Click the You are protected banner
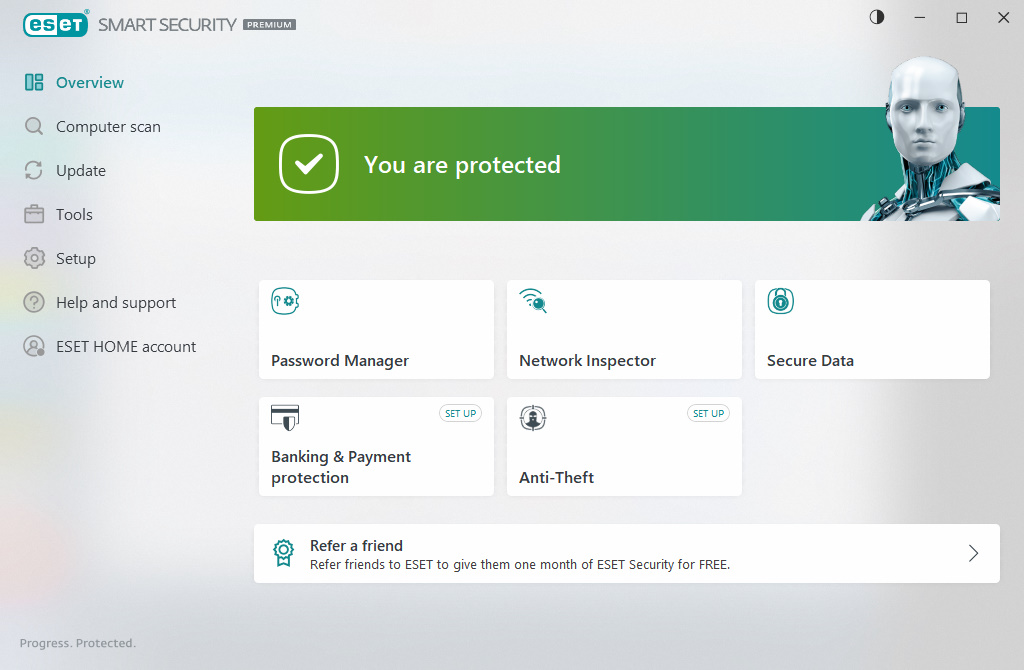 click(x=626, y=164)
